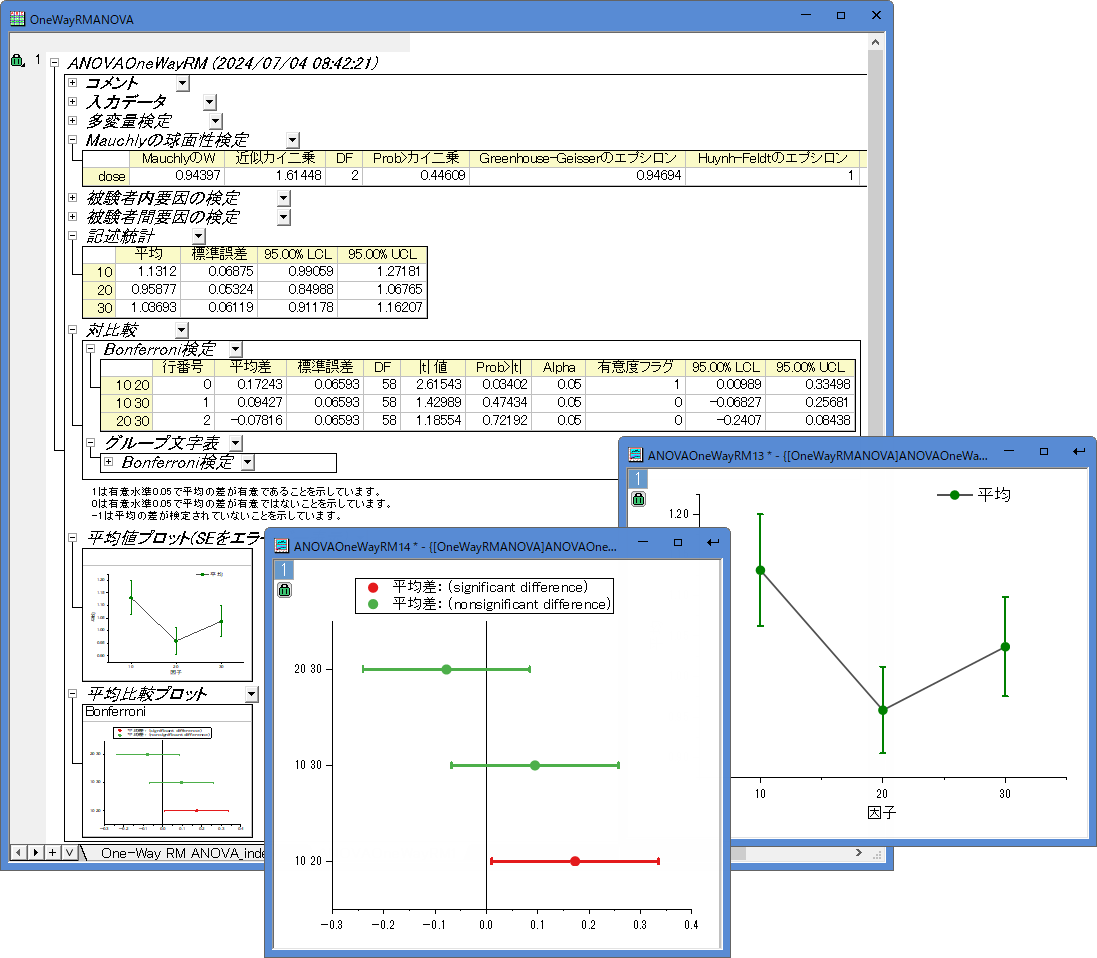Click the green lock icon beside ANOVAOneWayRM
Image resolution: width=1097 pixels, height=958 pixels.
[x=17, y=61]
